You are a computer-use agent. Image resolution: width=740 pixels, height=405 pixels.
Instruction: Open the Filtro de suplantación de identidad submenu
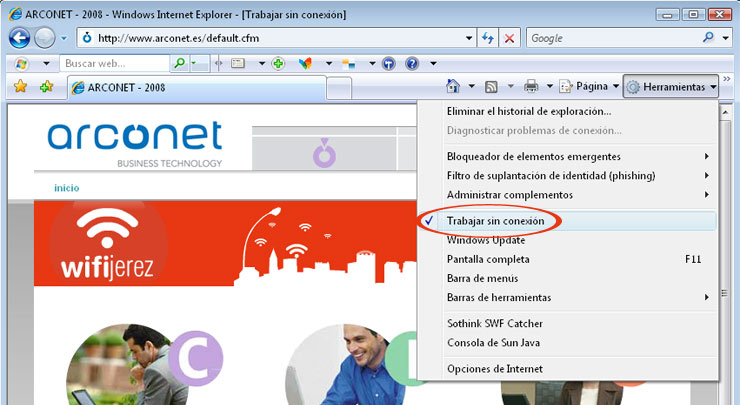click(x=568, y=176)
